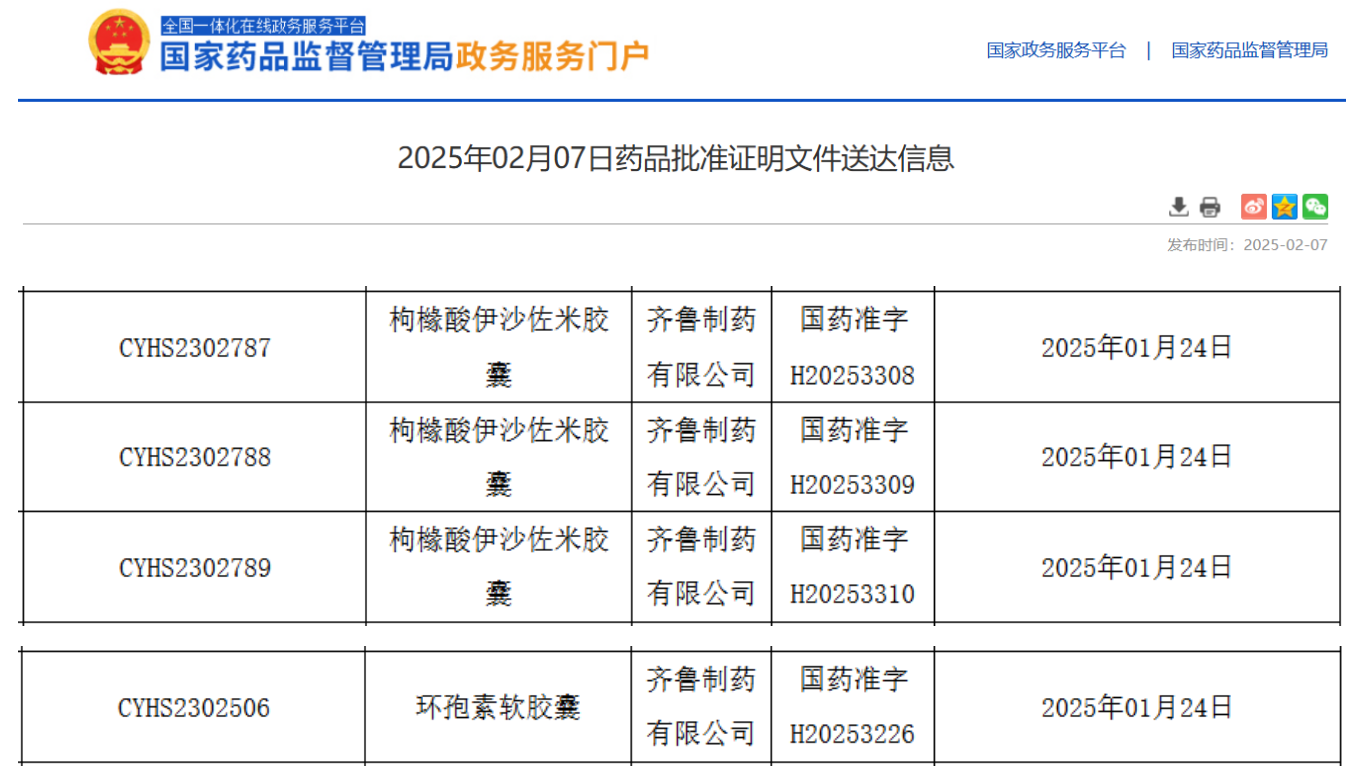Click drug name in CYHS2302787 row

point(498,347)
